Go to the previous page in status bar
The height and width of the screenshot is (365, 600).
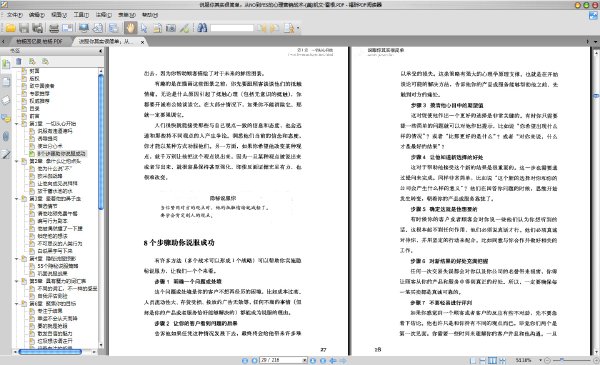click(254, 360)
